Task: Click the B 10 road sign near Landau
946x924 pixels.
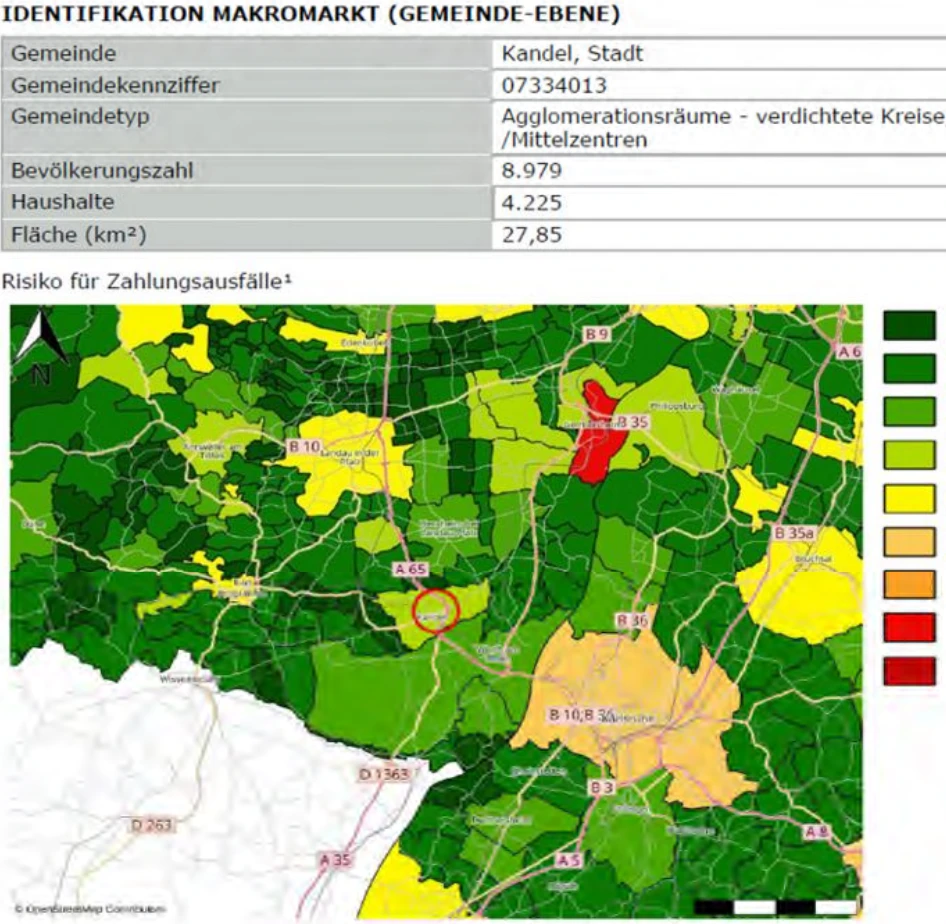Action: click(304, 446)
